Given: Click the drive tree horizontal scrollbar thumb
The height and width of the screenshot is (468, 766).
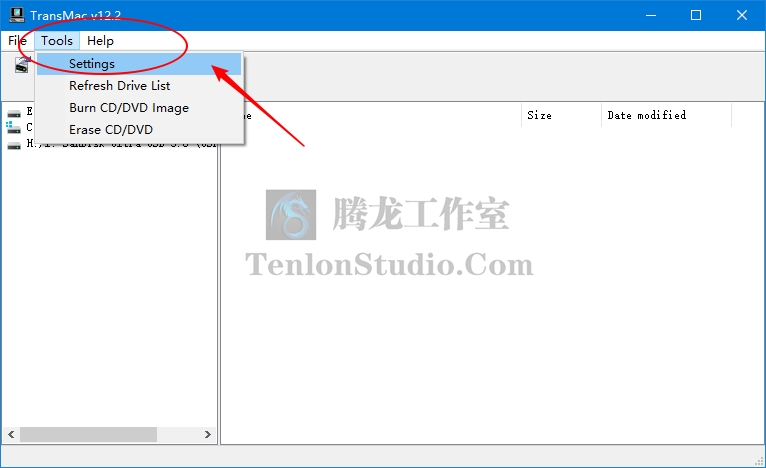Looking at the screenshot, I should [x=88, y=434].
